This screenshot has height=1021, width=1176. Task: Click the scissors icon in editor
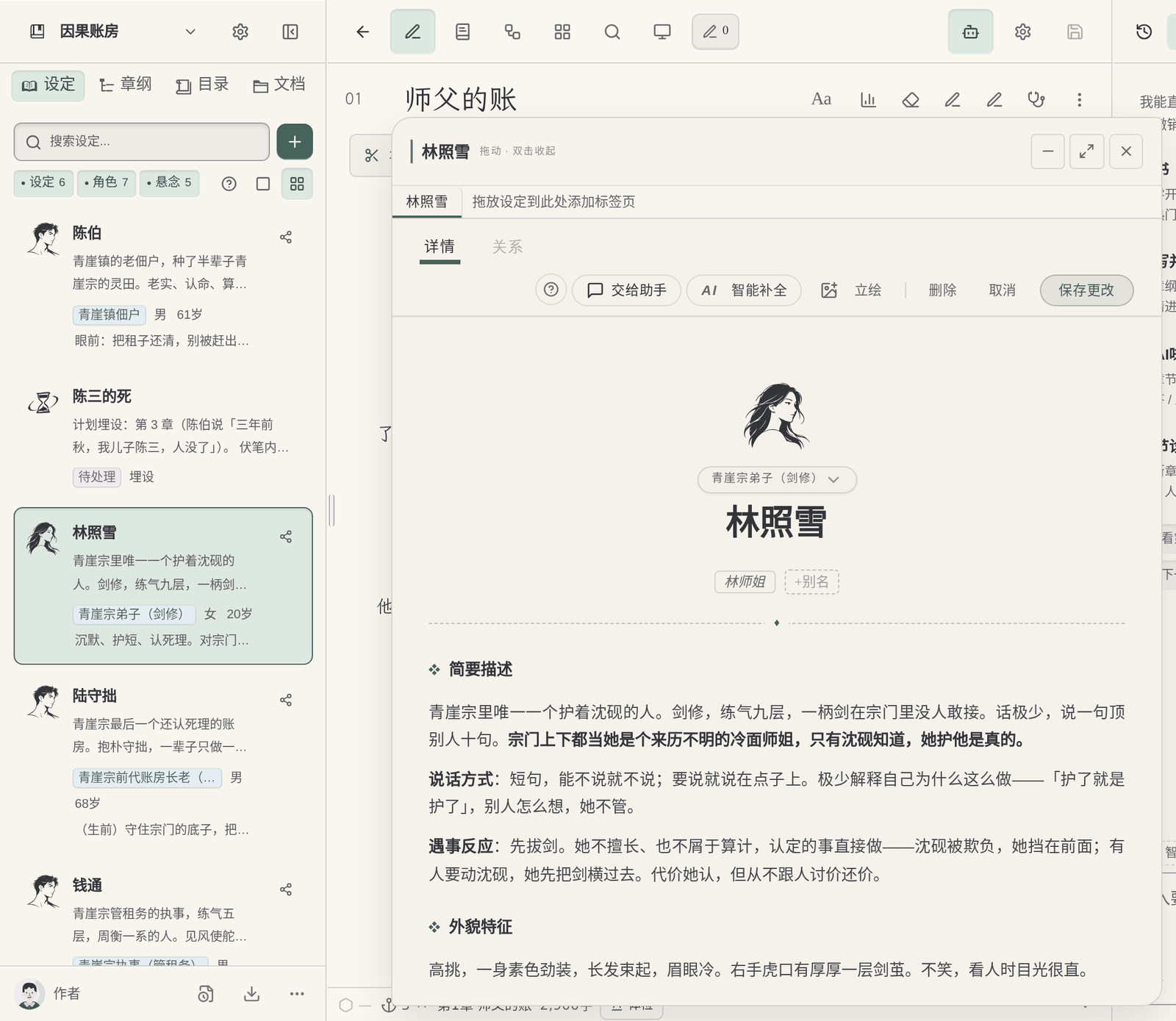371,155
